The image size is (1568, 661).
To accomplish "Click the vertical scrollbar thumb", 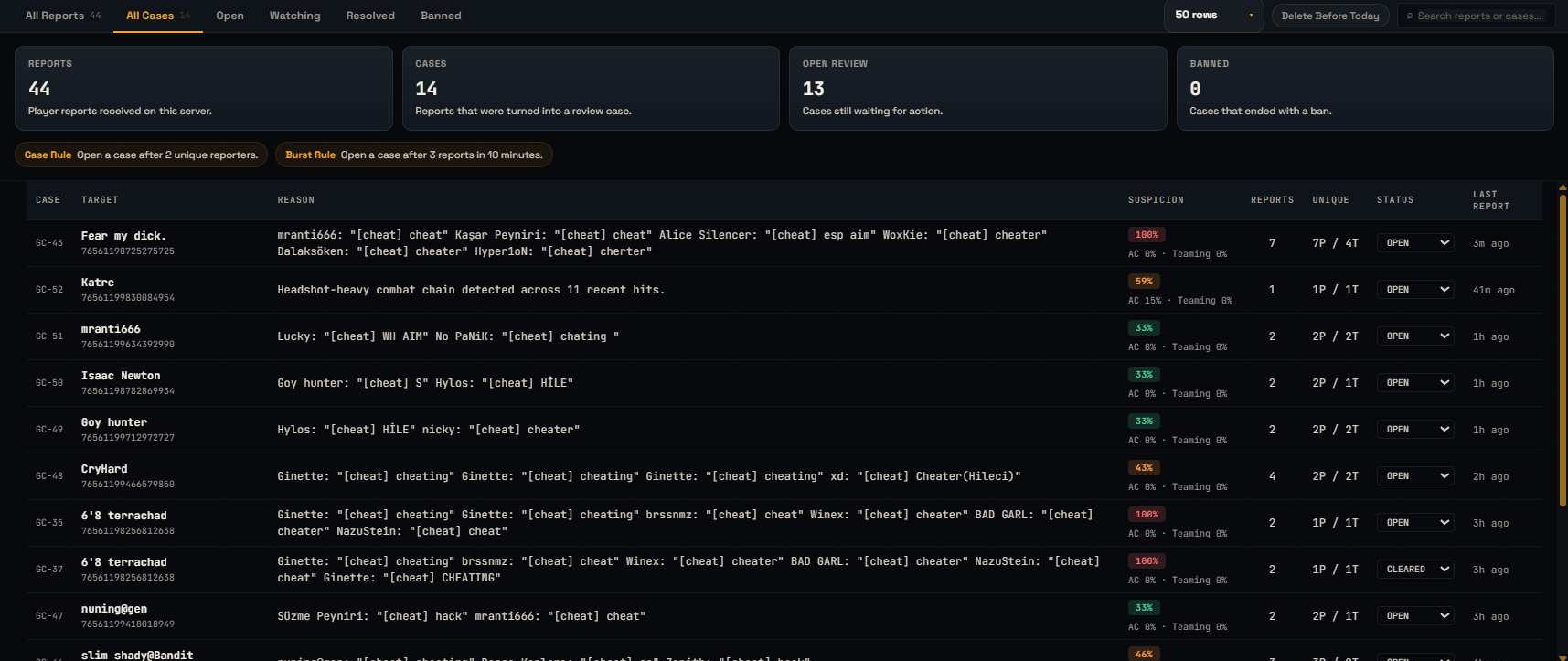I will 1563,348.
